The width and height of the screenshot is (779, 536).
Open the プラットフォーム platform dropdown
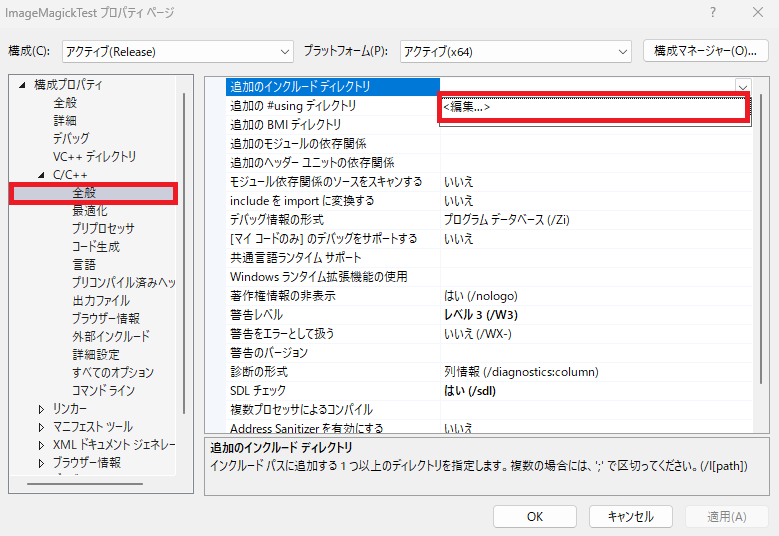click(x=515, y=51)
